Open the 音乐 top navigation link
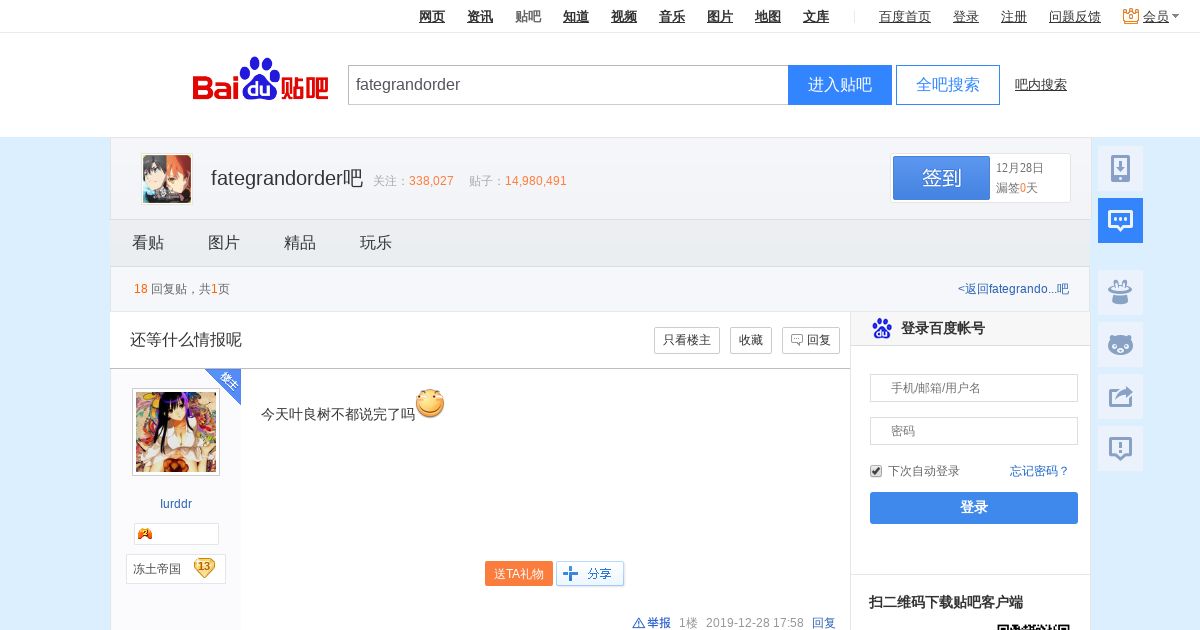This screenshot has width=1200, height=630. click(x=672, y=16)
